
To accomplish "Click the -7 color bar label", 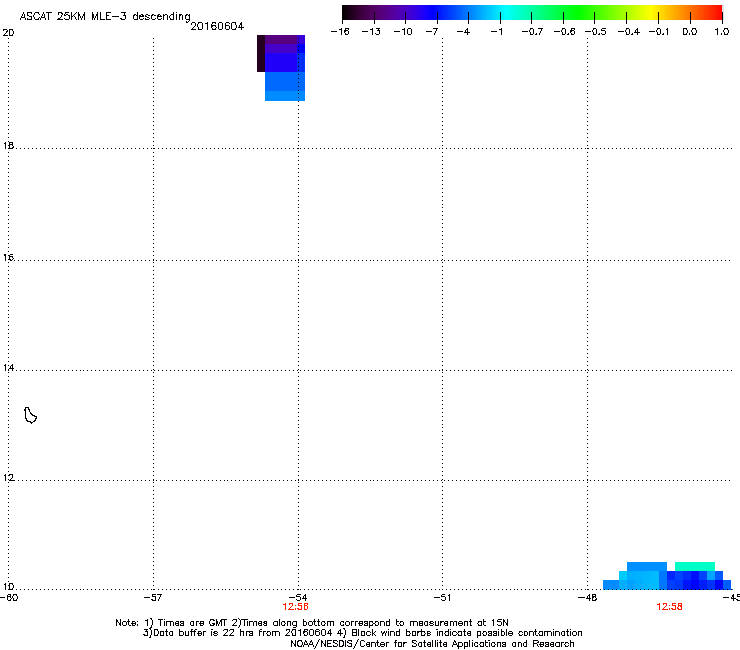I will (432, 32).
